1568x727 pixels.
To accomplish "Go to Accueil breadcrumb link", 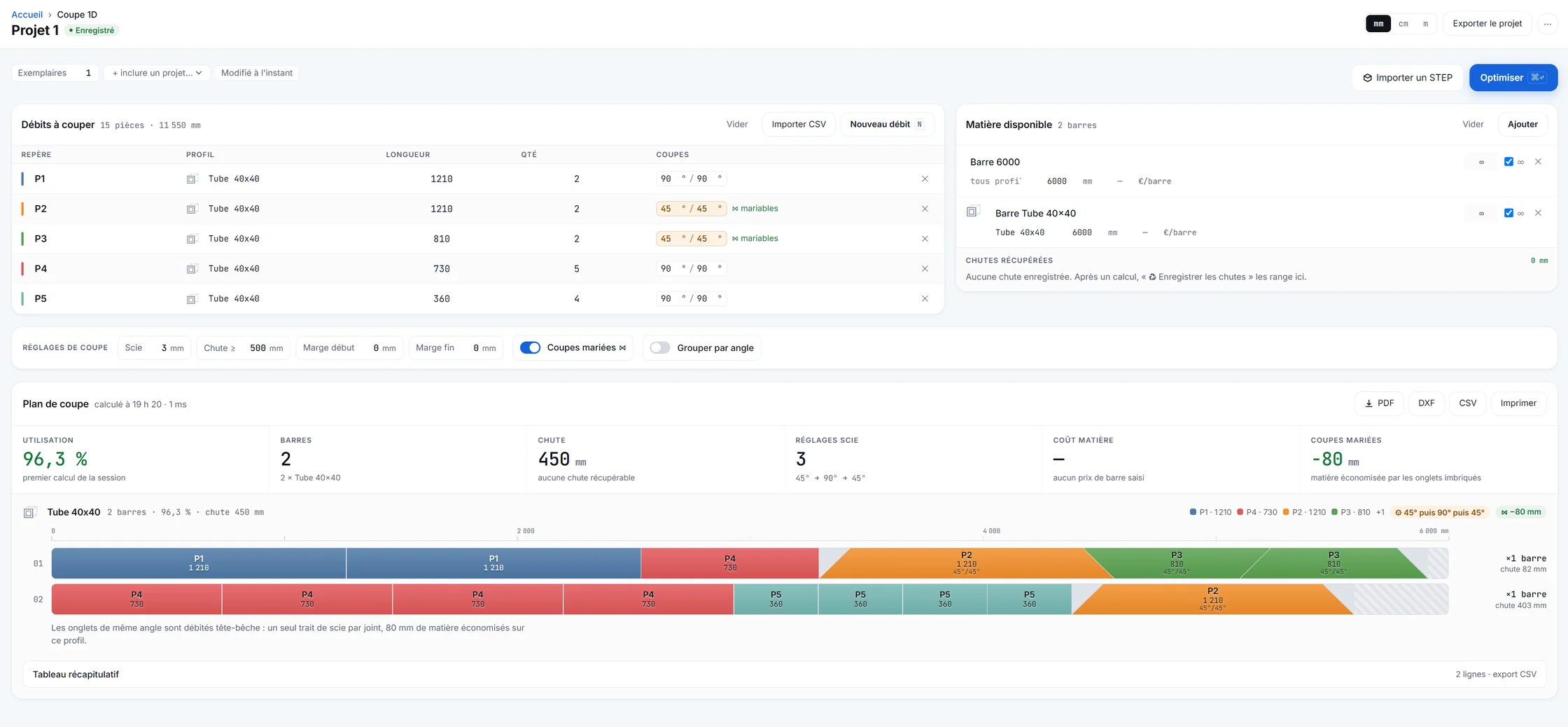I will pyautogui.click(x=27, y=15).
